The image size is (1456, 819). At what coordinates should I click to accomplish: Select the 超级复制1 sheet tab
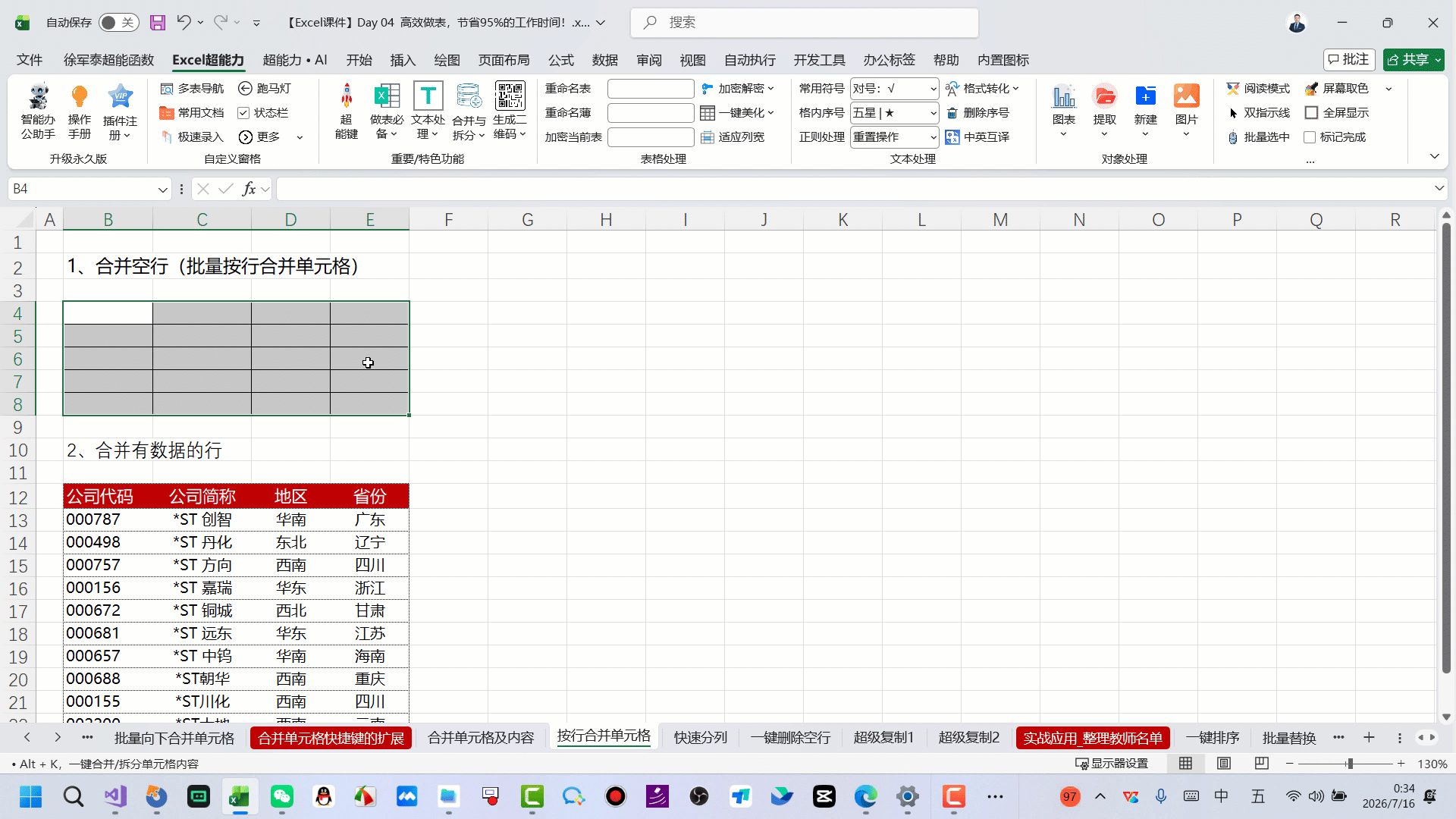[883, 738]
